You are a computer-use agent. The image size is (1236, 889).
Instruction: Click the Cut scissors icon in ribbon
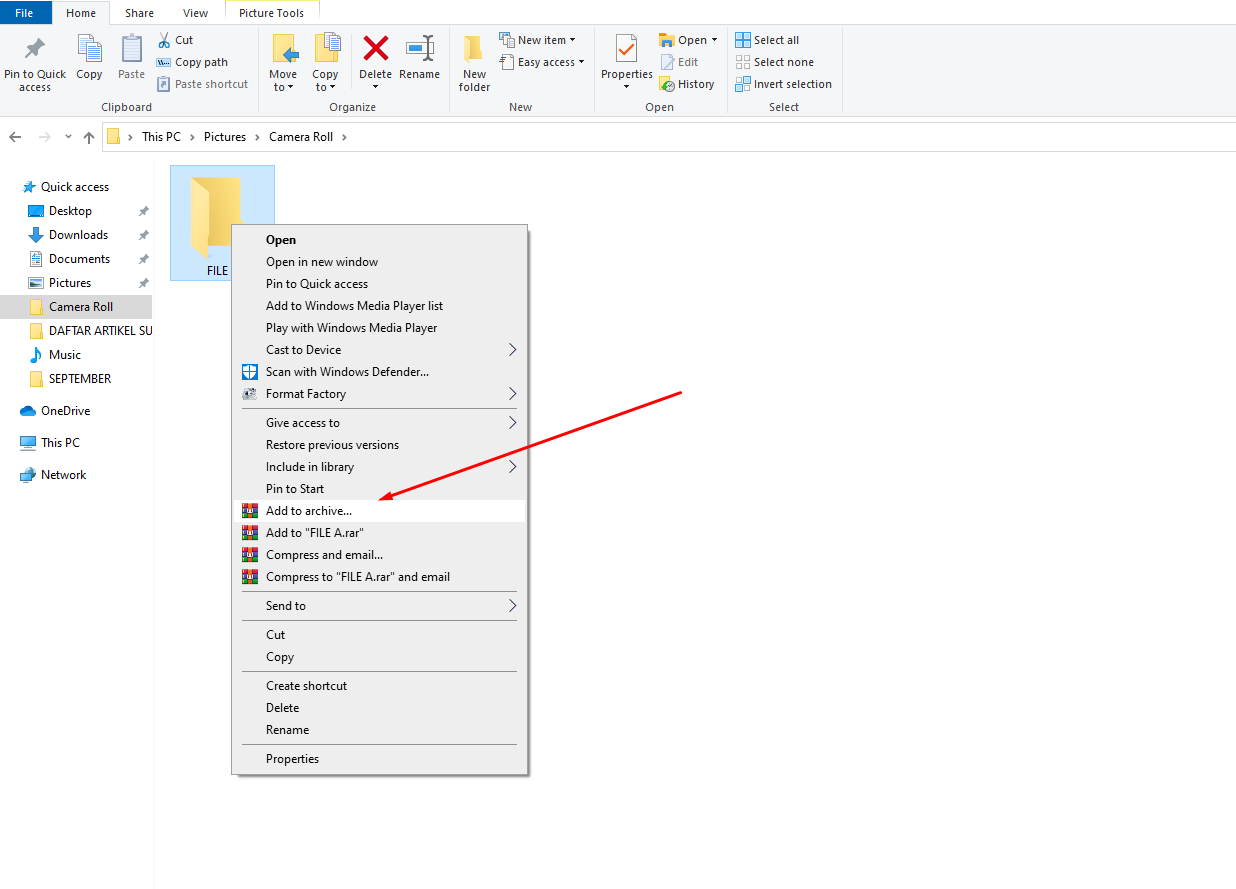point(165,40)
